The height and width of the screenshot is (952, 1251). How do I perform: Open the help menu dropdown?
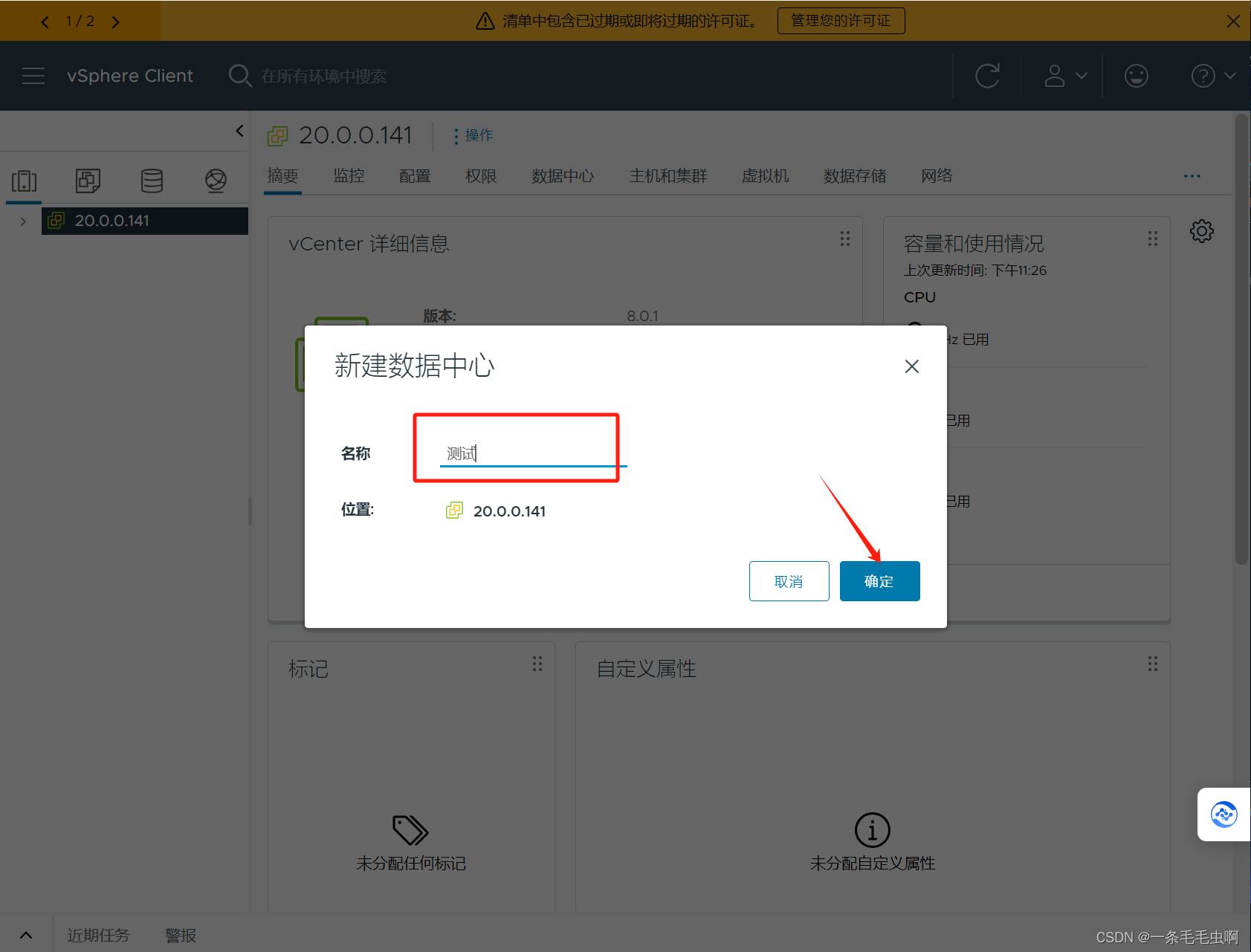[1212, 76]
